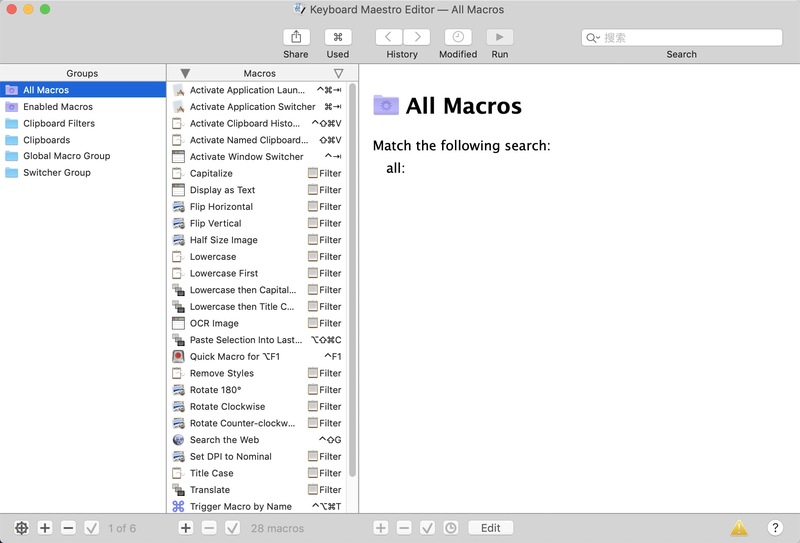Click the red Quick Macro record icon
The height and width of the screenshot is (543, 800).
179,356
